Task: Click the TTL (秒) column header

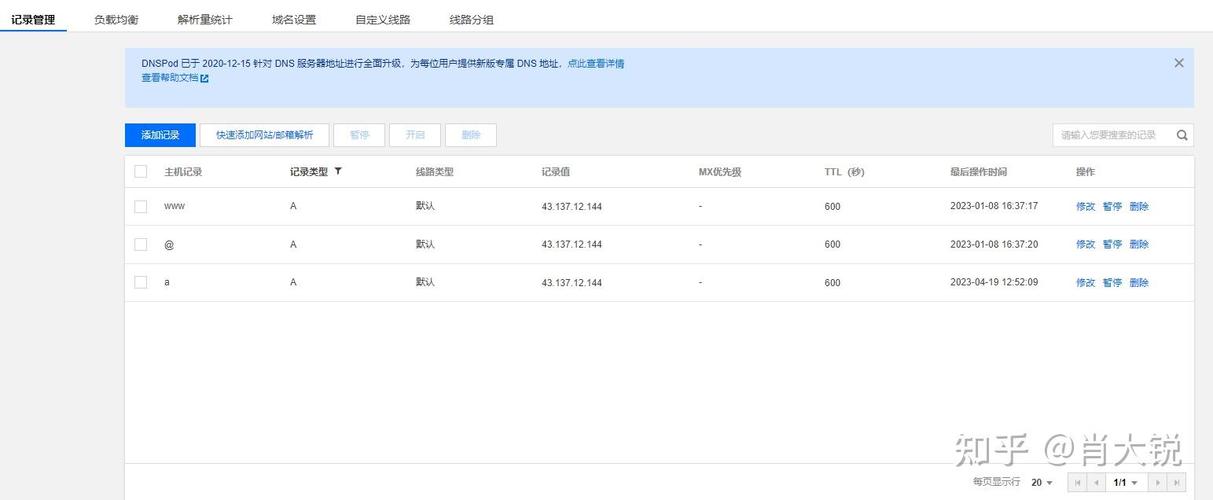Action: 844,172
